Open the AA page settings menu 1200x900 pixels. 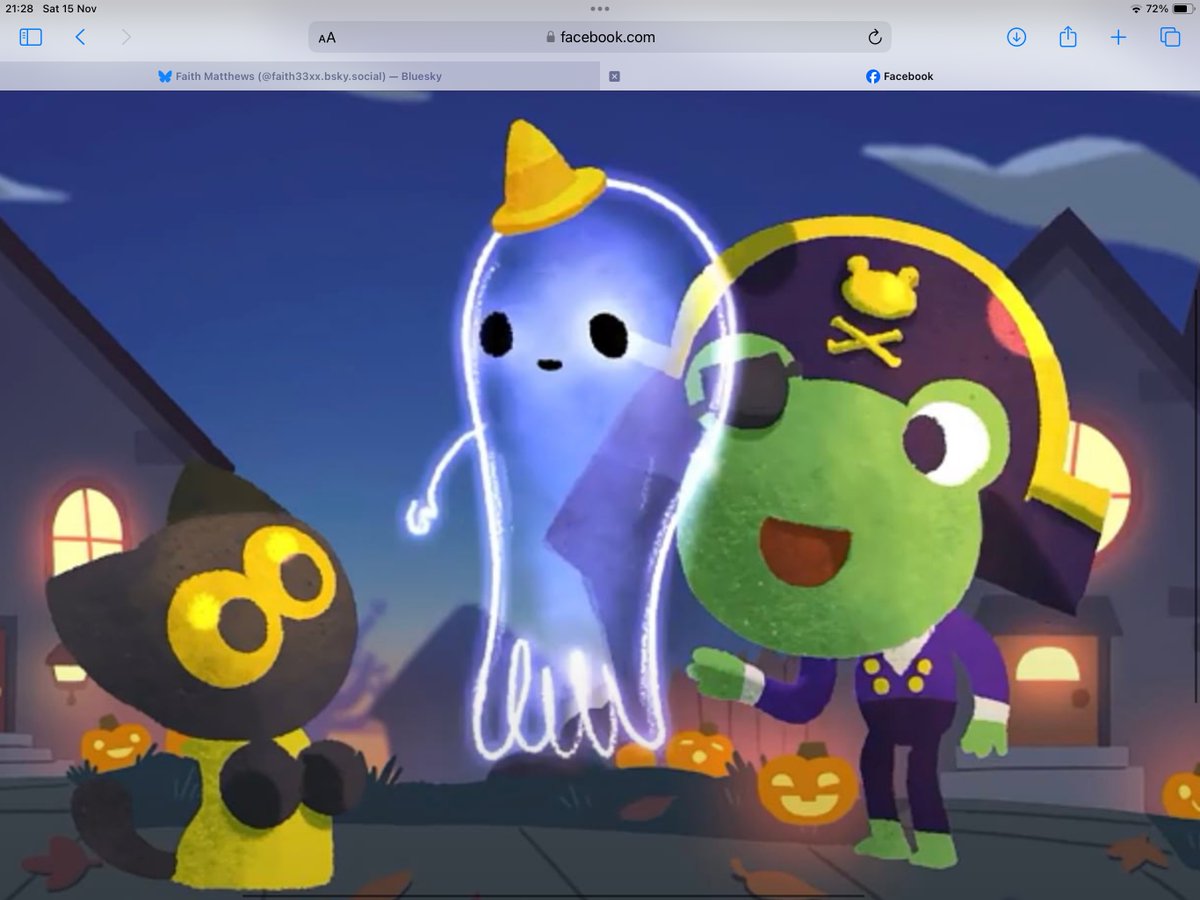327,37
